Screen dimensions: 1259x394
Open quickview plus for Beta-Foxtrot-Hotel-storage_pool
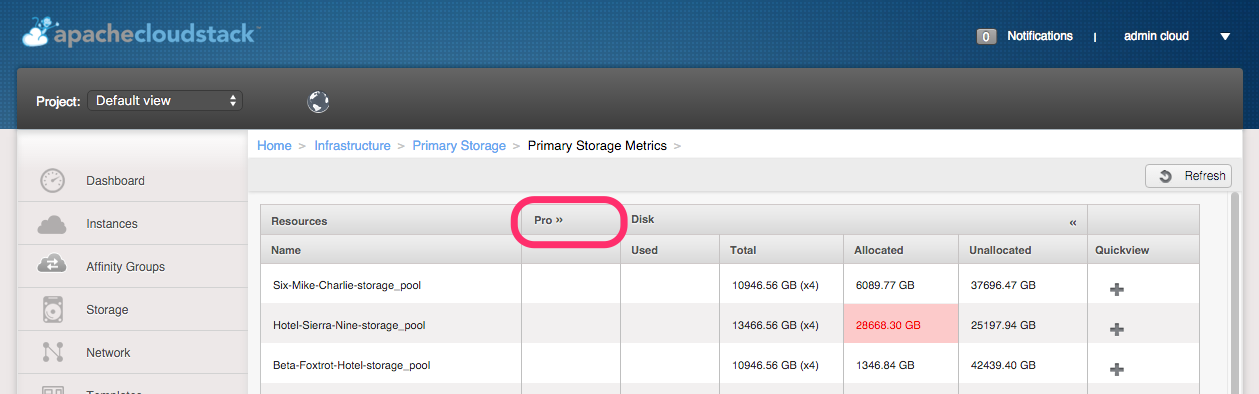pyautogui.click(x=1117, y=369)
